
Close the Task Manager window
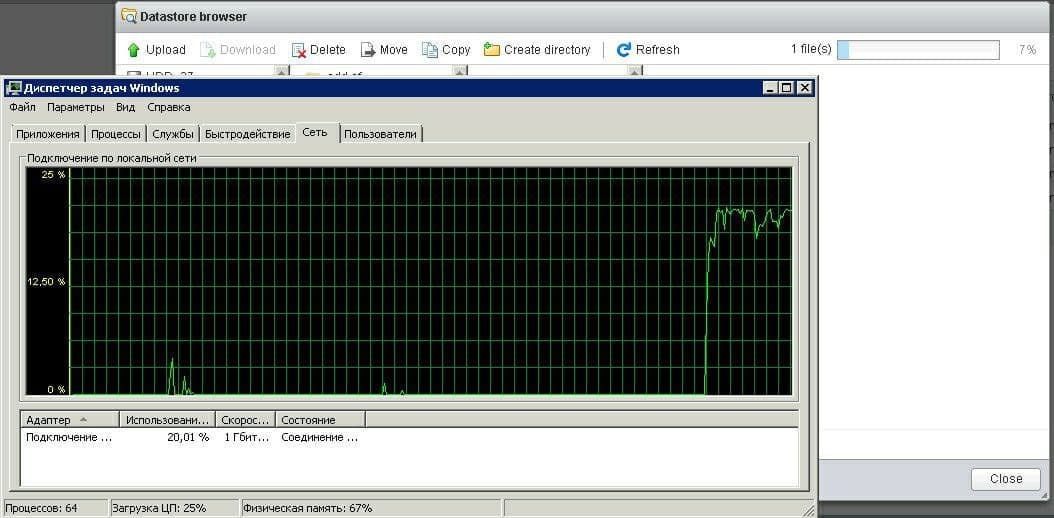tap(804, 88)
